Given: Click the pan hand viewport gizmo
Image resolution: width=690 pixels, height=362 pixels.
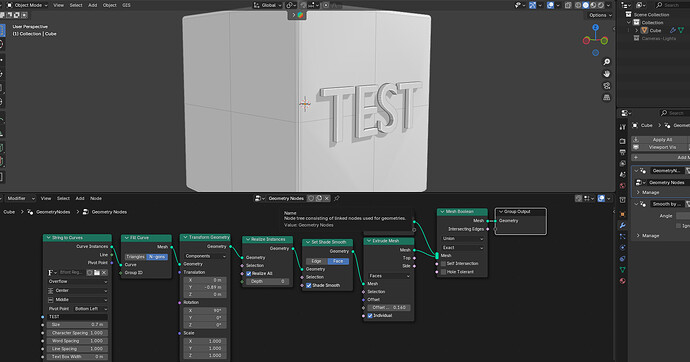Looking at the screenshot, I should 607,74.
